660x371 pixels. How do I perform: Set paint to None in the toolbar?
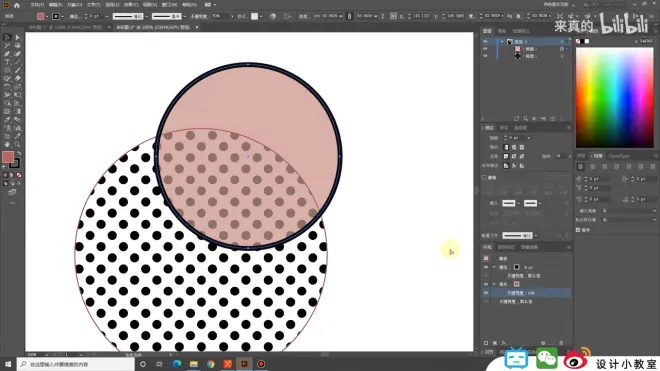tap(19, 175)
